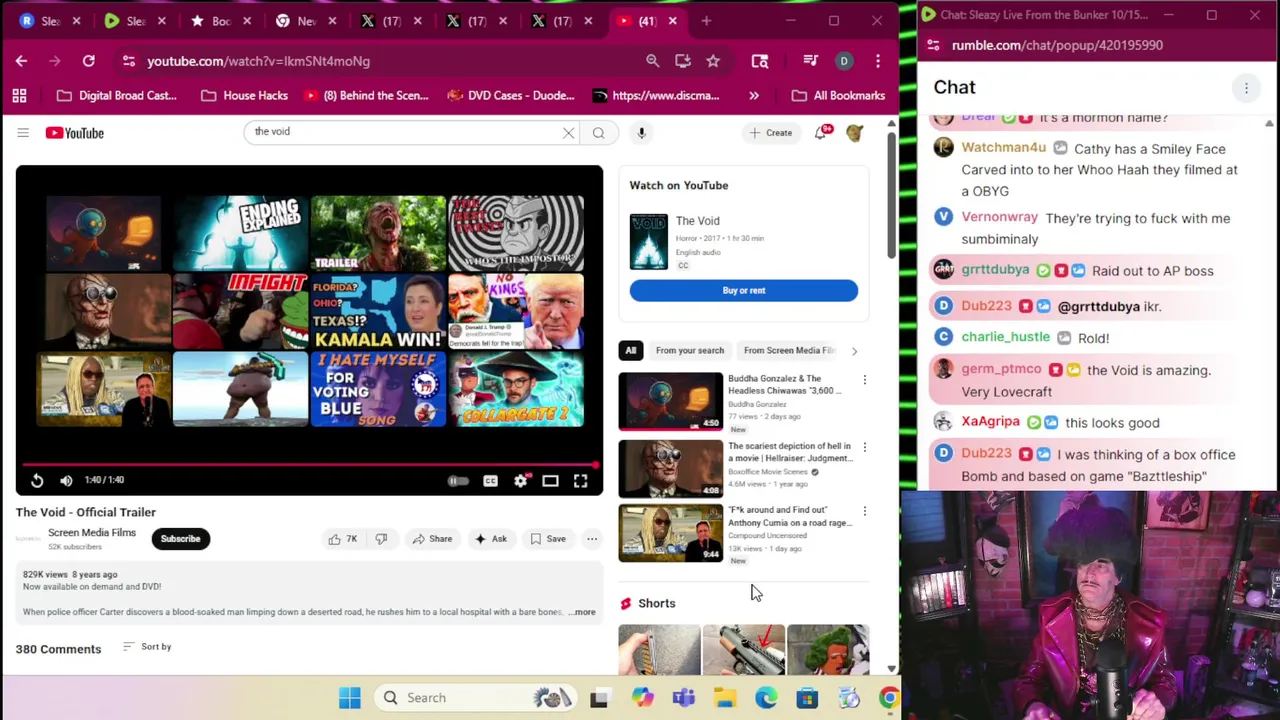This screenshot has height=720, width=1280.
Task: Open the comments Sort by menu
Action: tap(147, 647)
